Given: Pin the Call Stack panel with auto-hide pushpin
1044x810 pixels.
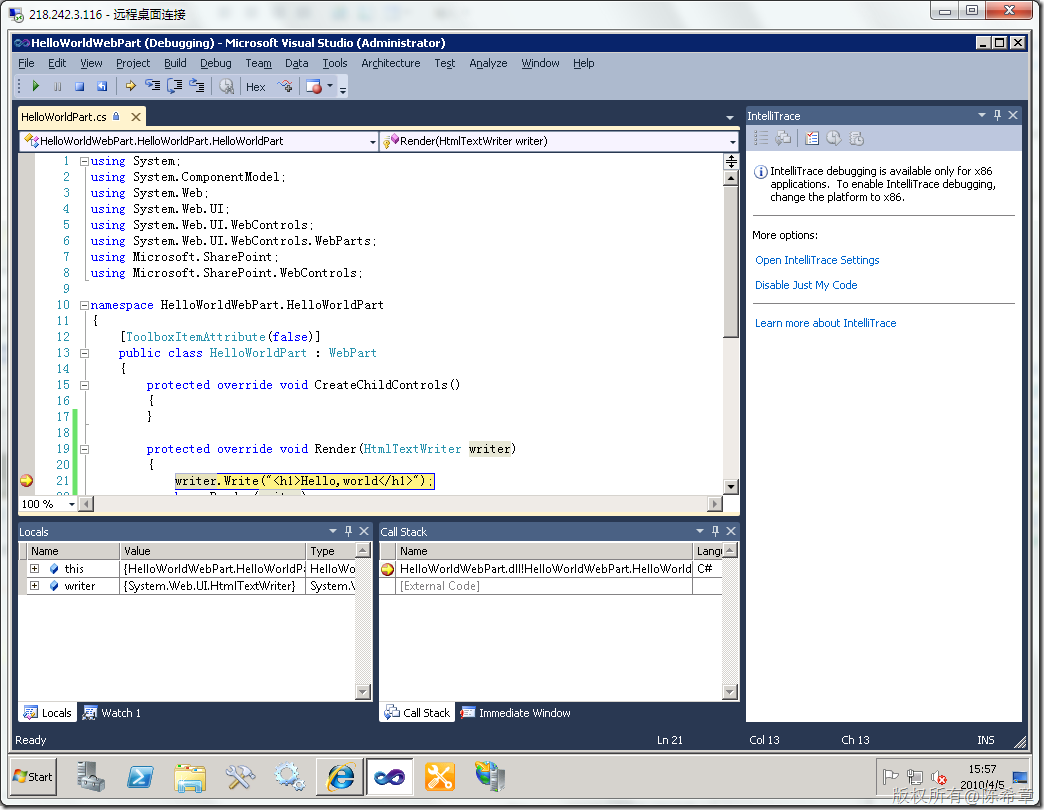Looking at the screenshot, I should [x=715, y=530].
